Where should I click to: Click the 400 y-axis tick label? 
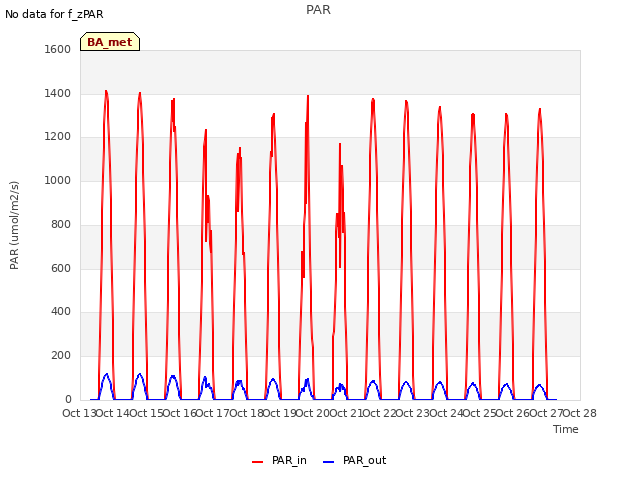61,311
